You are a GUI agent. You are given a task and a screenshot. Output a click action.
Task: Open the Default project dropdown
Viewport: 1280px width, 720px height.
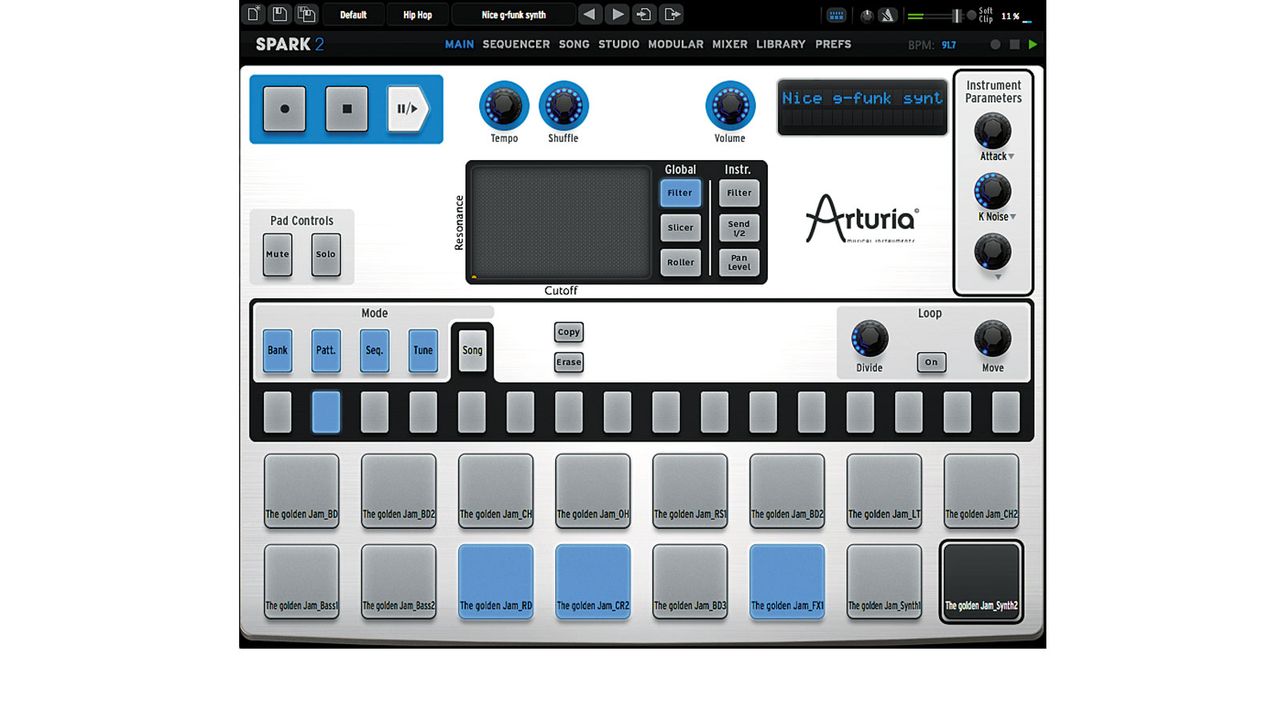coord(353,15)
